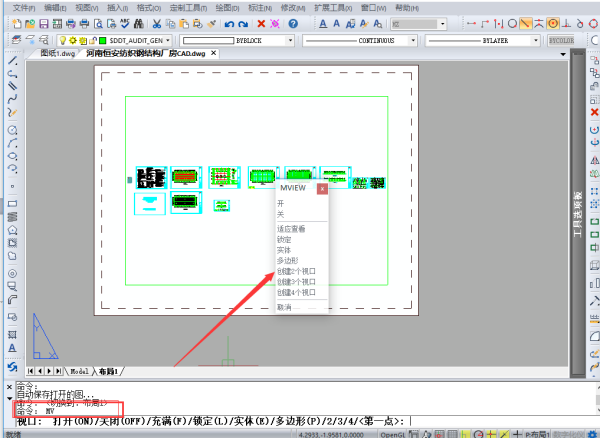The image size is (600, 438).
Task: Select the Line draw tool
Action: [x=12, y=60]
